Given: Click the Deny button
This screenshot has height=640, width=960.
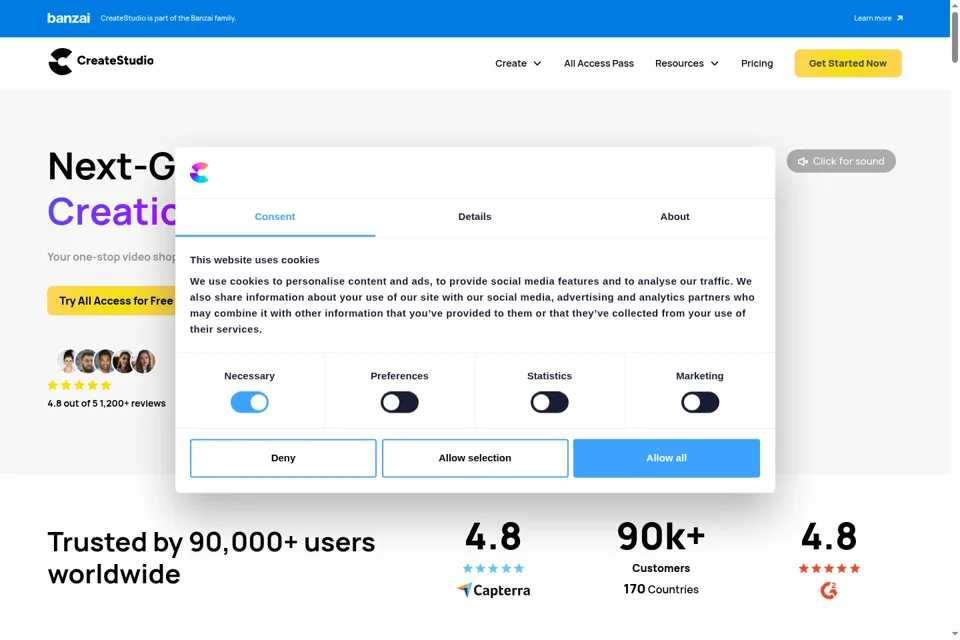Looking at the screenshot, I should tap(283, 458).
